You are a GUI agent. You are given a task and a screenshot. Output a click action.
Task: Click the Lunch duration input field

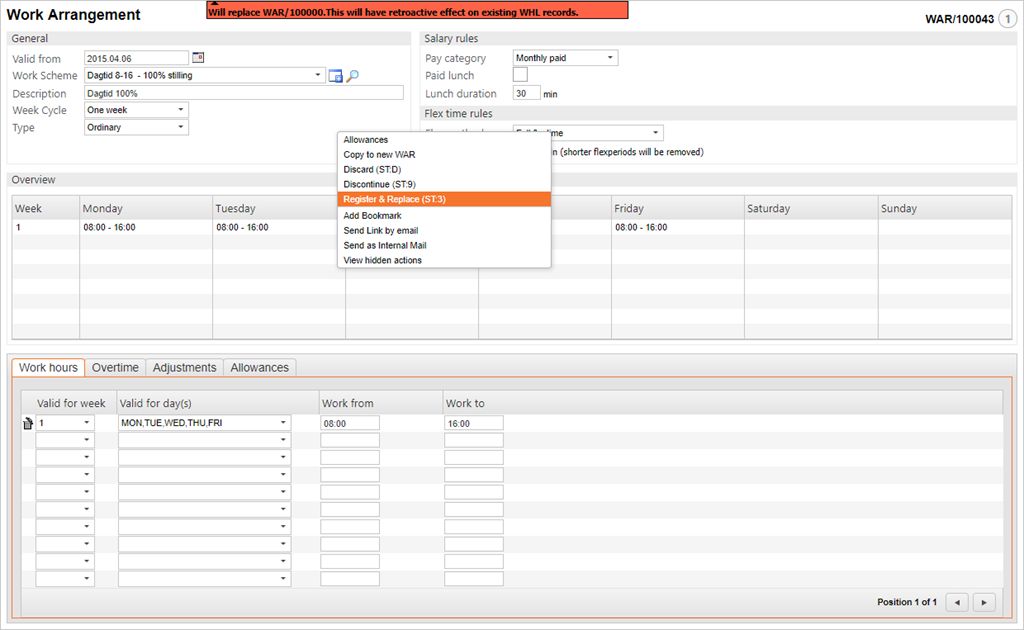[x=526, y=93]
